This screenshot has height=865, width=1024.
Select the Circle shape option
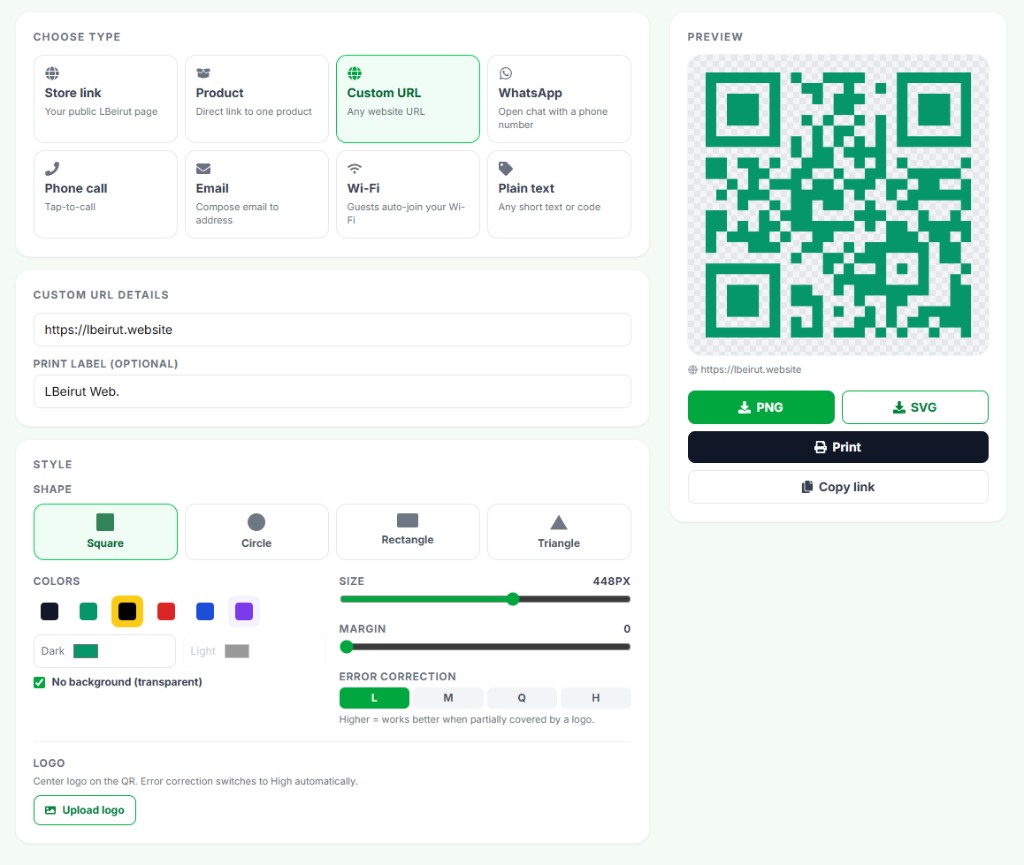click(257, 531)
